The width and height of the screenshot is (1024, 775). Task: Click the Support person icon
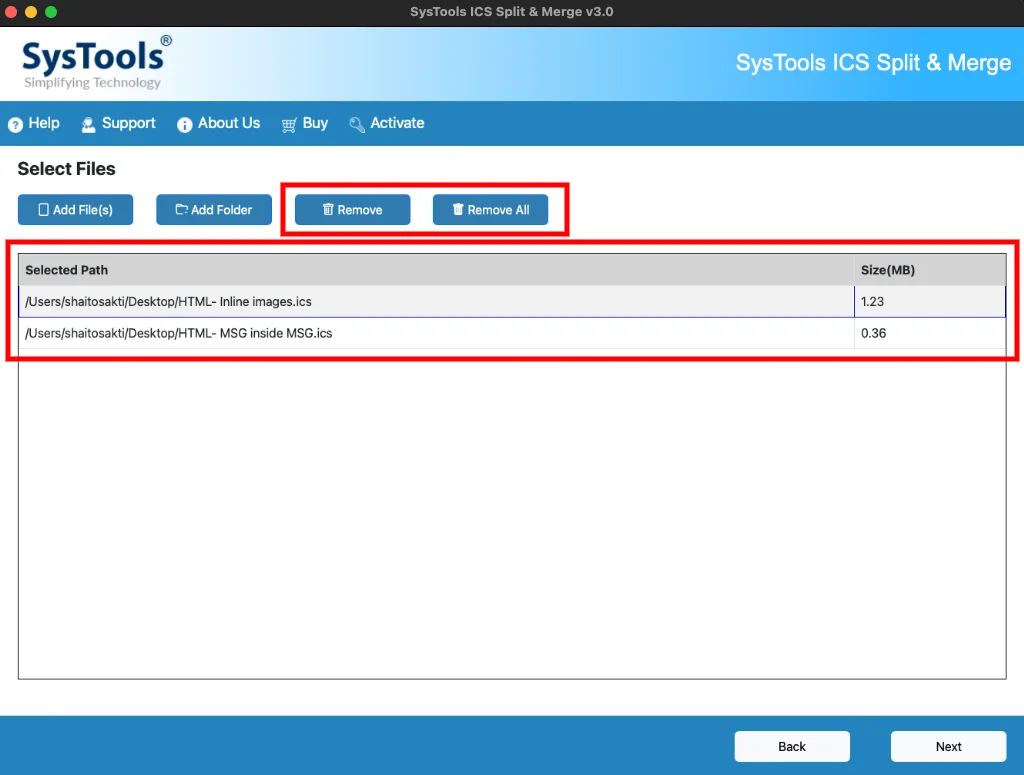pyautogui.click(x=88, y=124)
